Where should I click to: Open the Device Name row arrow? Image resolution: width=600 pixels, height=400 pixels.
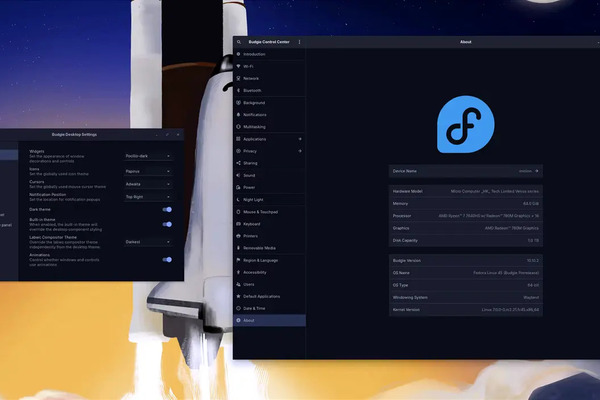[x=536, y=171]
